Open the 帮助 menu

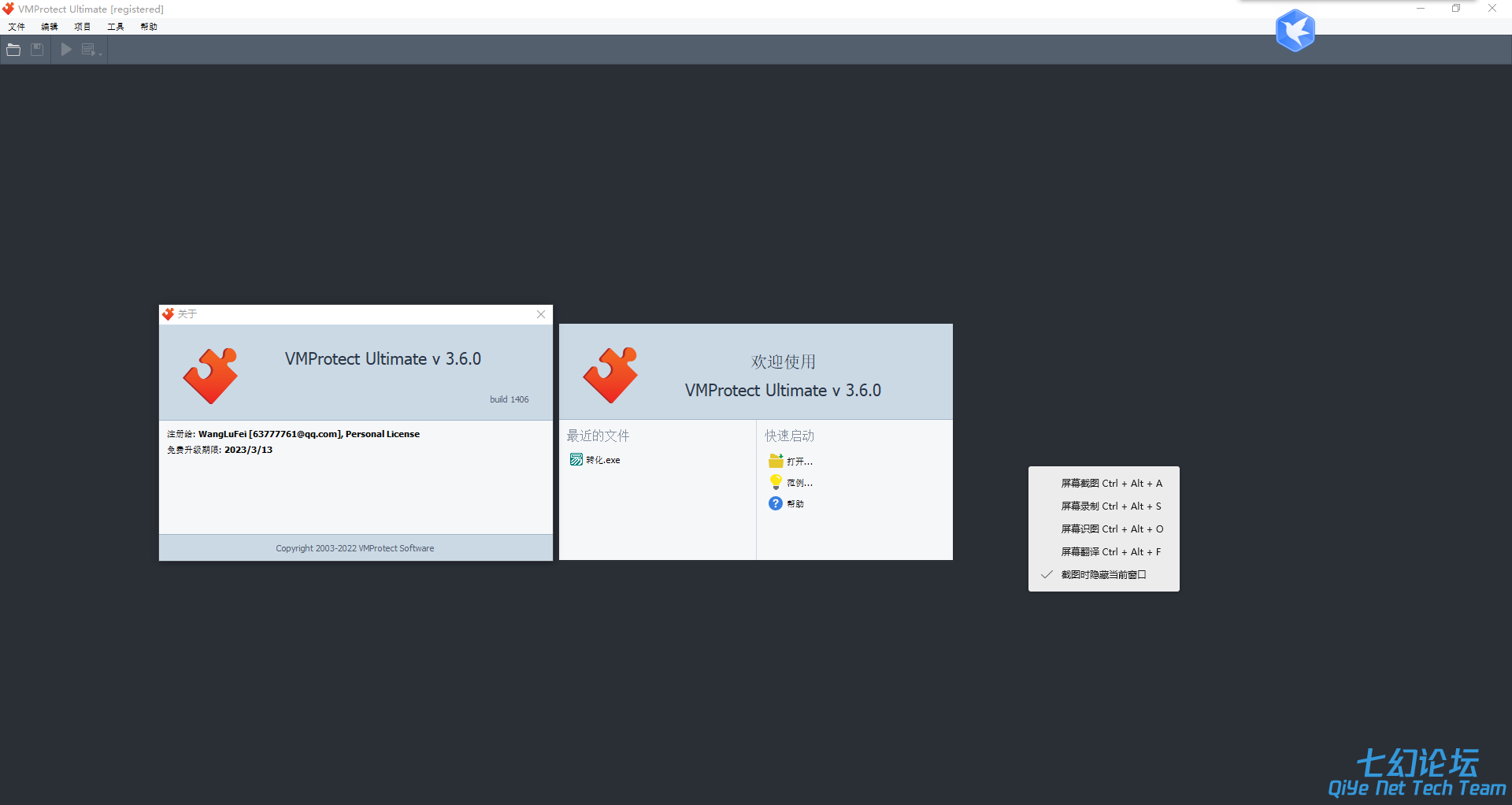pos(149,27)
